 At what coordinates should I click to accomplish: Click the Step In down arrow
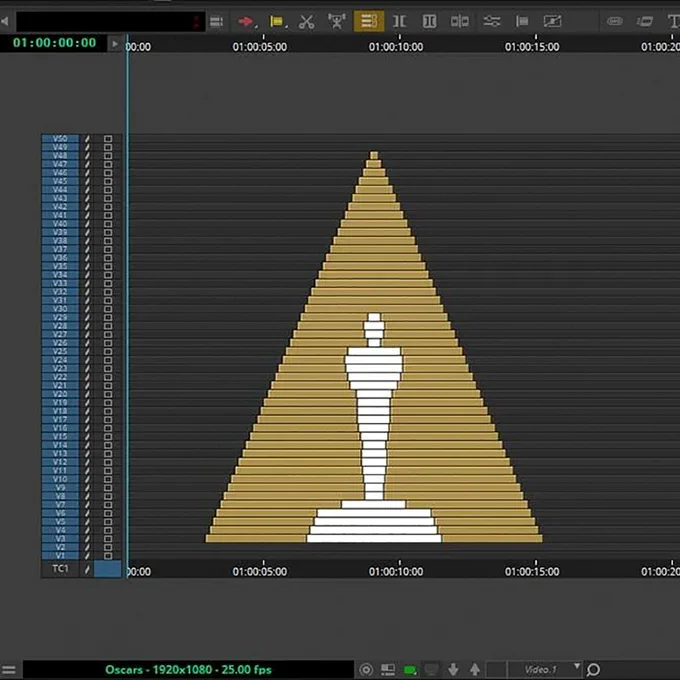[x=453, y=670]
